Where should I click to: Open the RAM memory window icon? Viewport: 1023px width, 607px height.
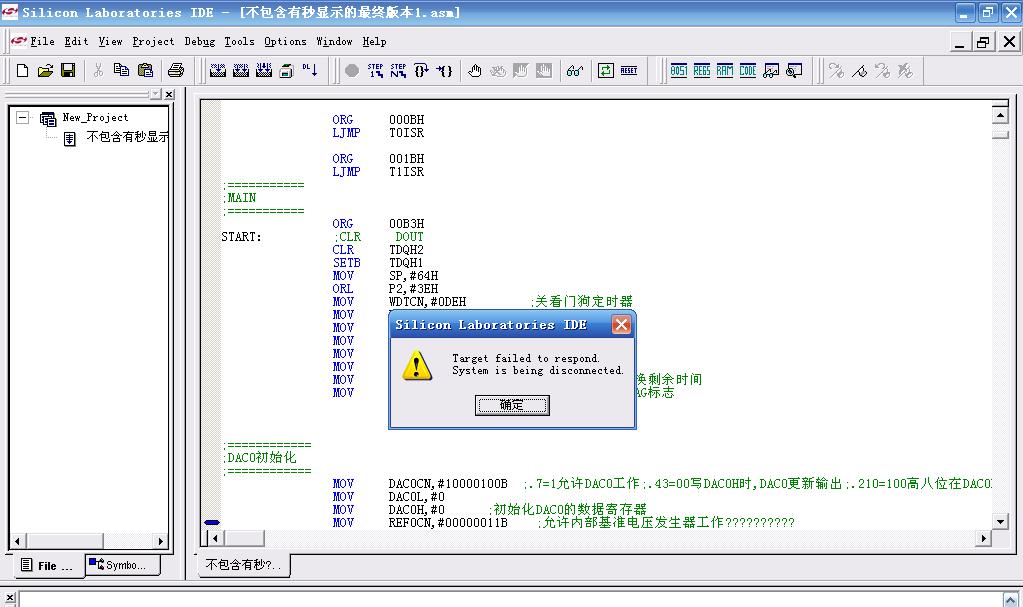[725, 70]
